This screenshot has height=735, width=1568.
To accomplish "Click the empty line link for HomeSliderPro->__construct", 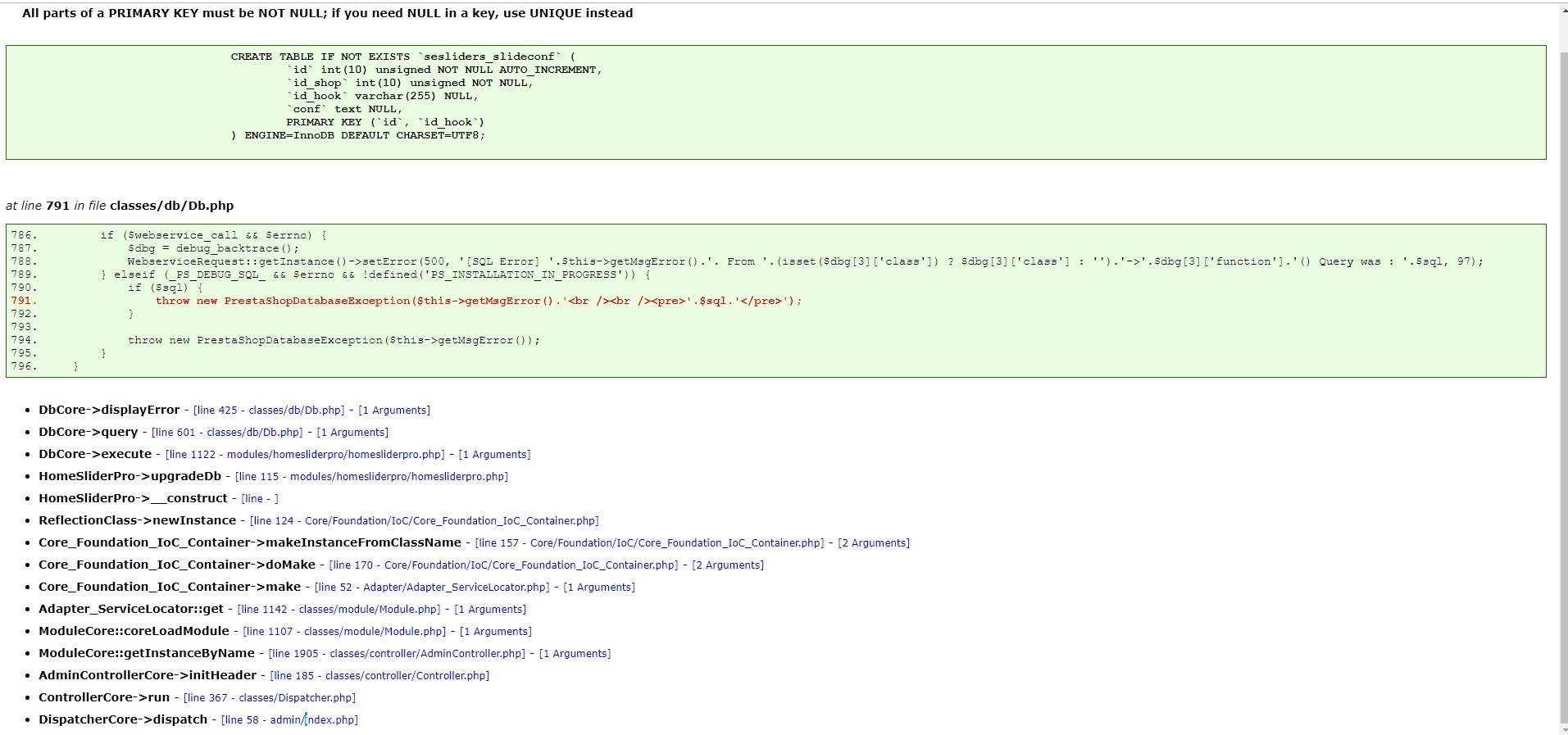I will pyautogui.click(x=260, y=498).
